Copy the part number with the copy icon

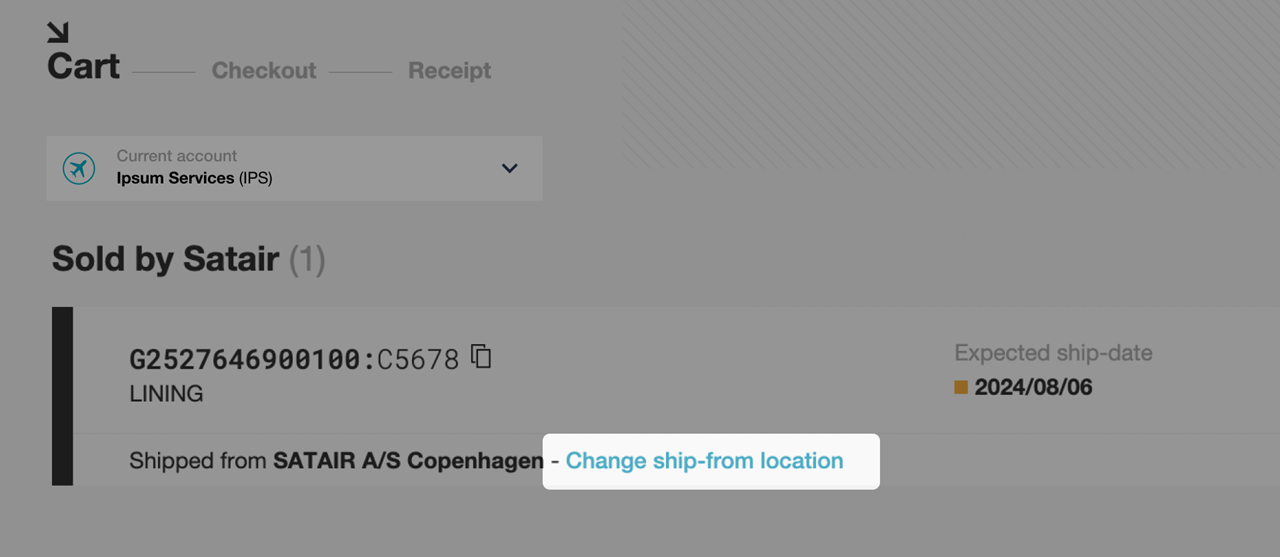coord(481,356)
